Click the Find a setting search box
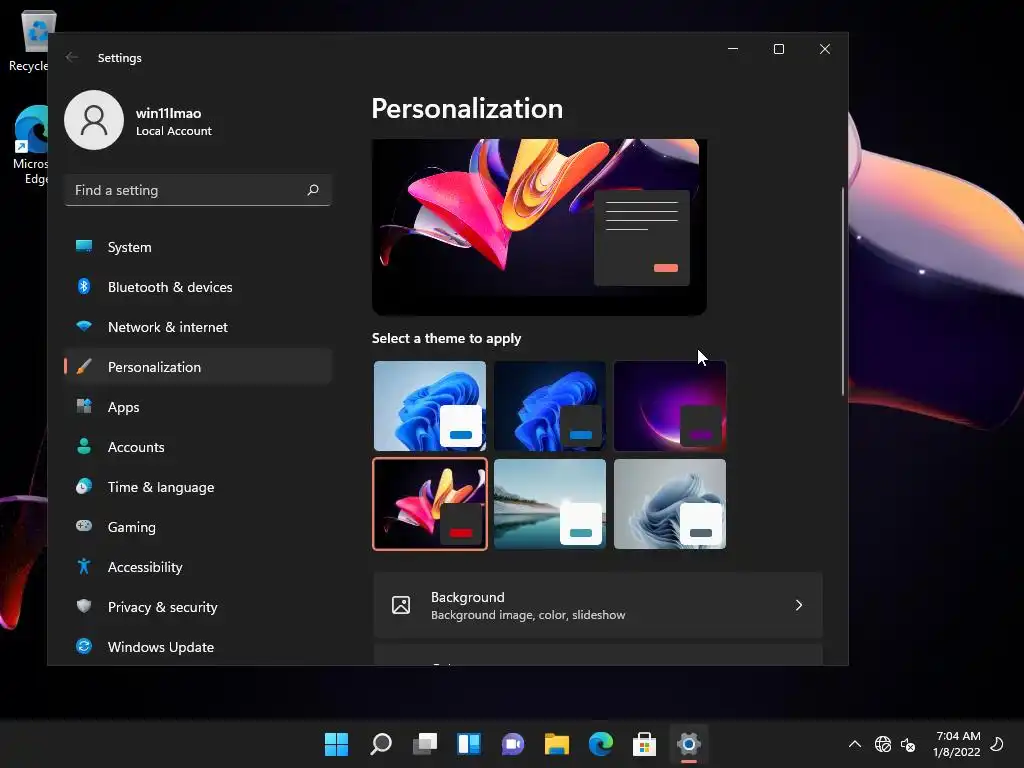The image size is (1024, 768). pos(198,190)
